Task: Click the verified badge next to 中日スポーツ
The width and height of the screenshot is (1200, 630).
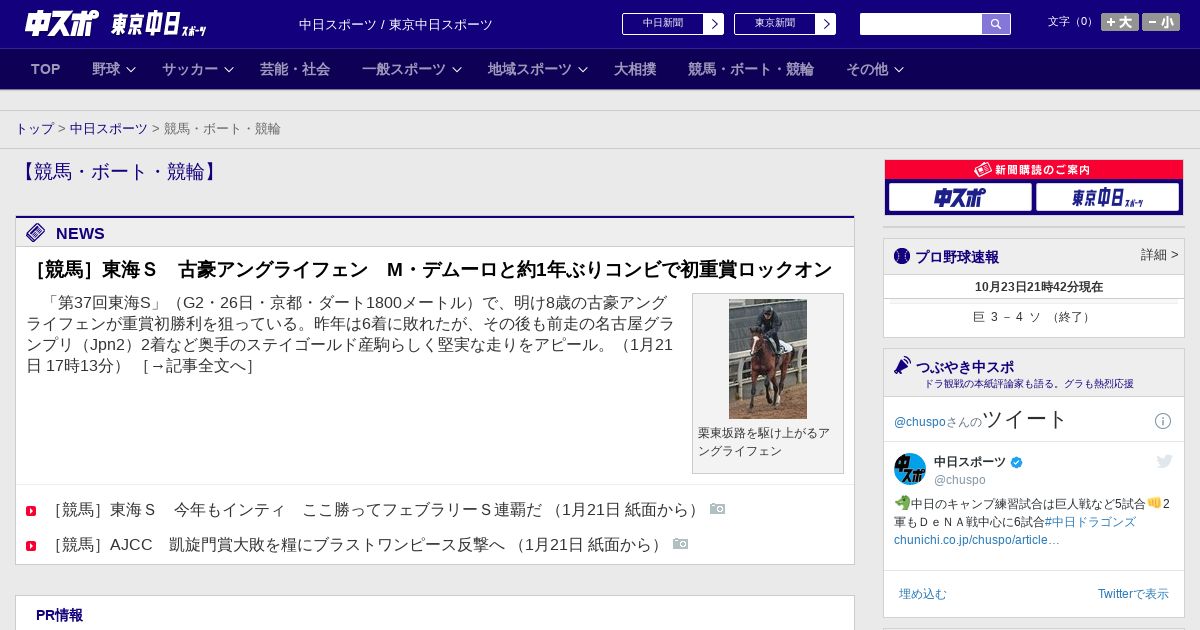Action: (1017, 462)
